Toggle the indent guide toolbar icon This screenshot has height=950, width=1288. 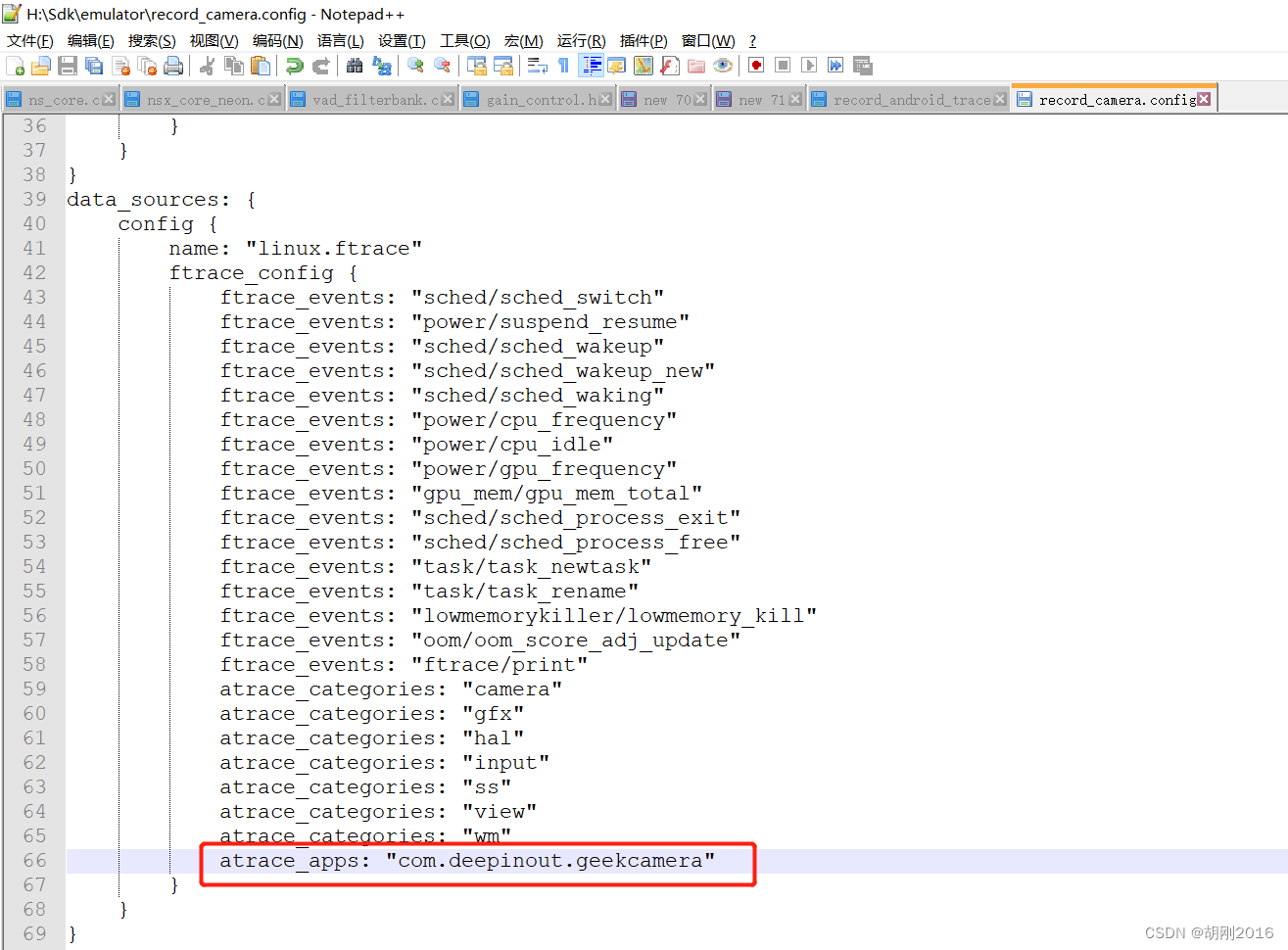pyautogui.click(x=592, y=66)
